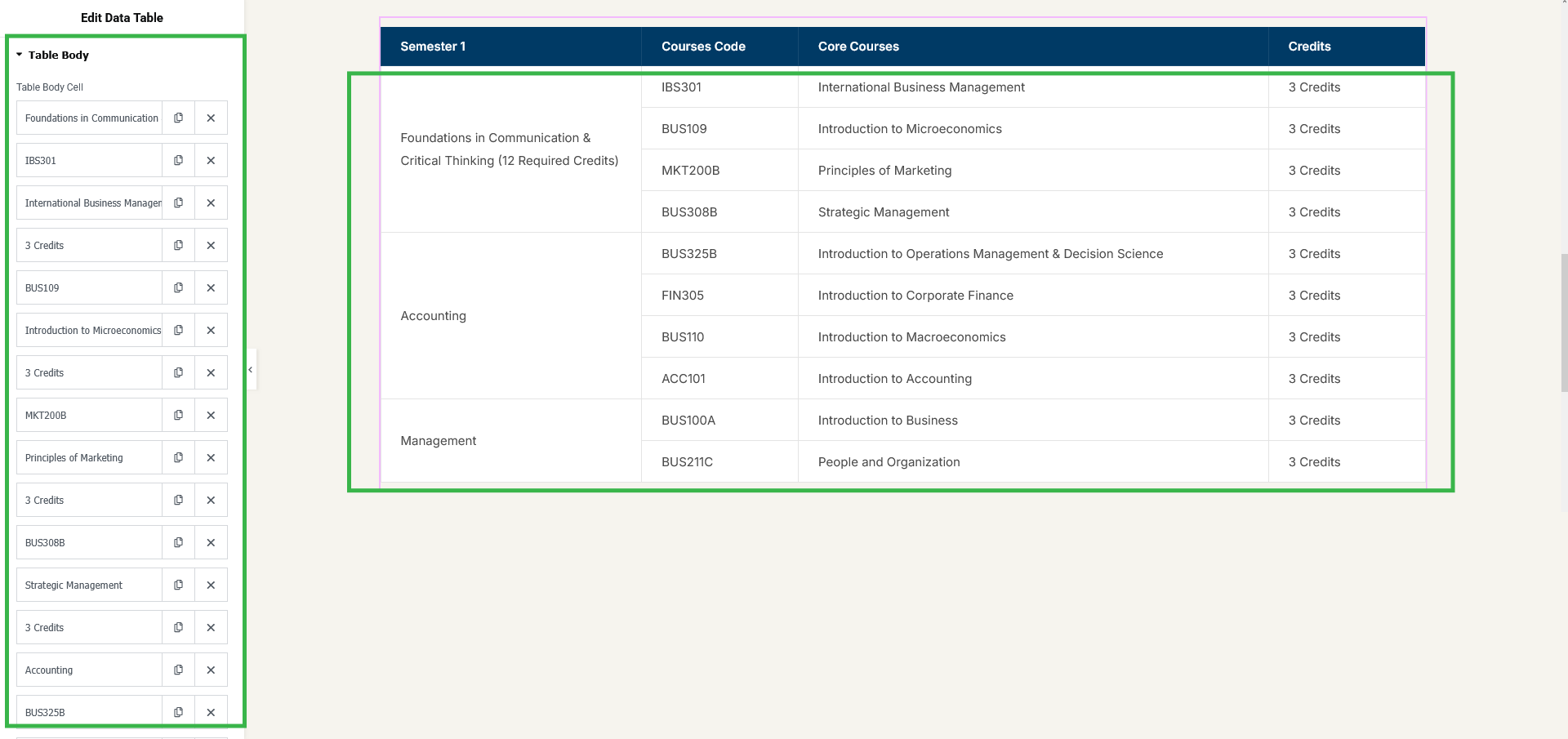Remove the IBS301 body cell
Viewport: 1568px width, 739px height.
click(x=211, y=161)
